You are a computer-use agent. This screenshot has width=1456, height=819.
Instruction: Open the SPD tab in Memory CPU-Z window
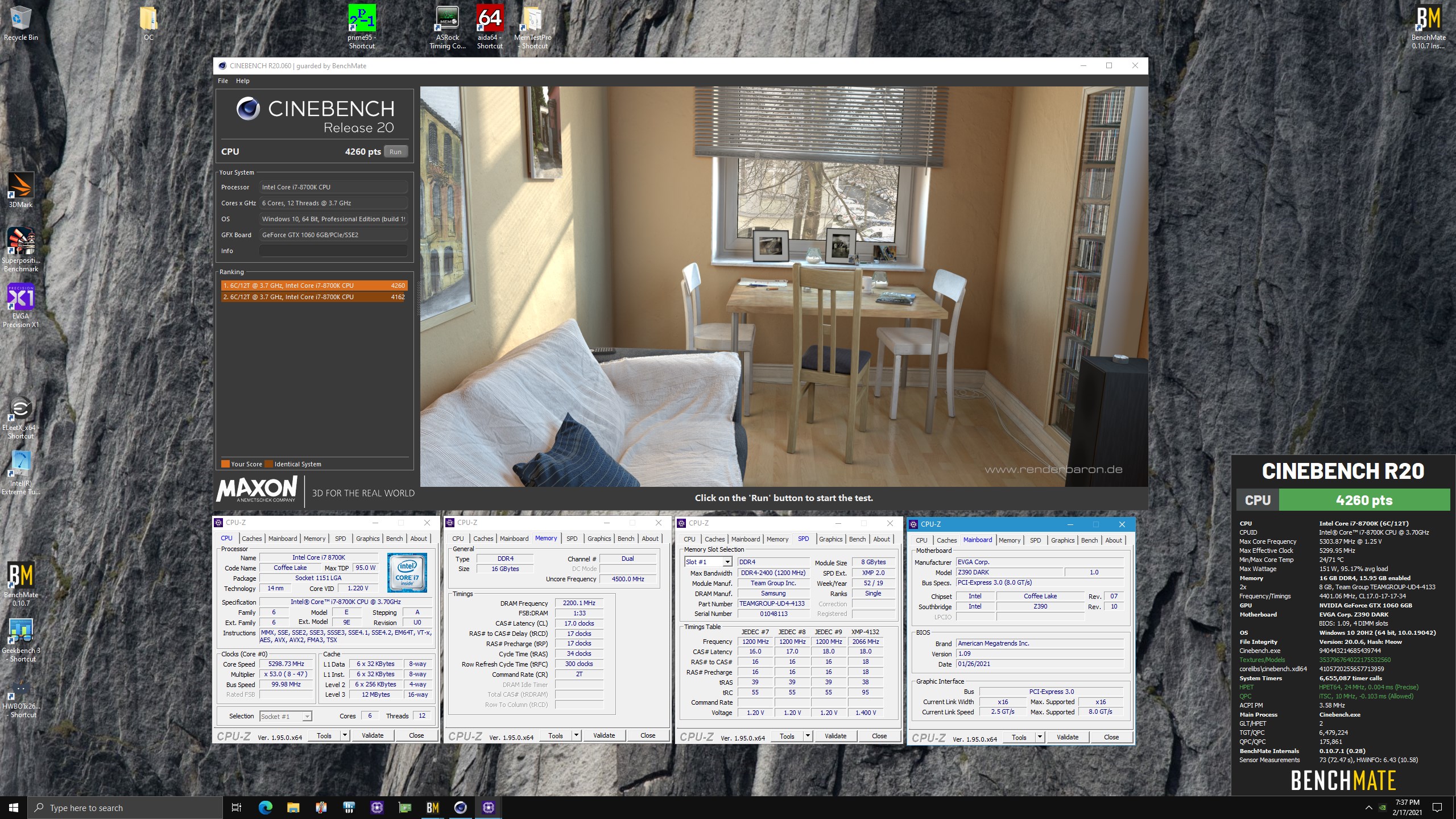click(x=572, y=539)
